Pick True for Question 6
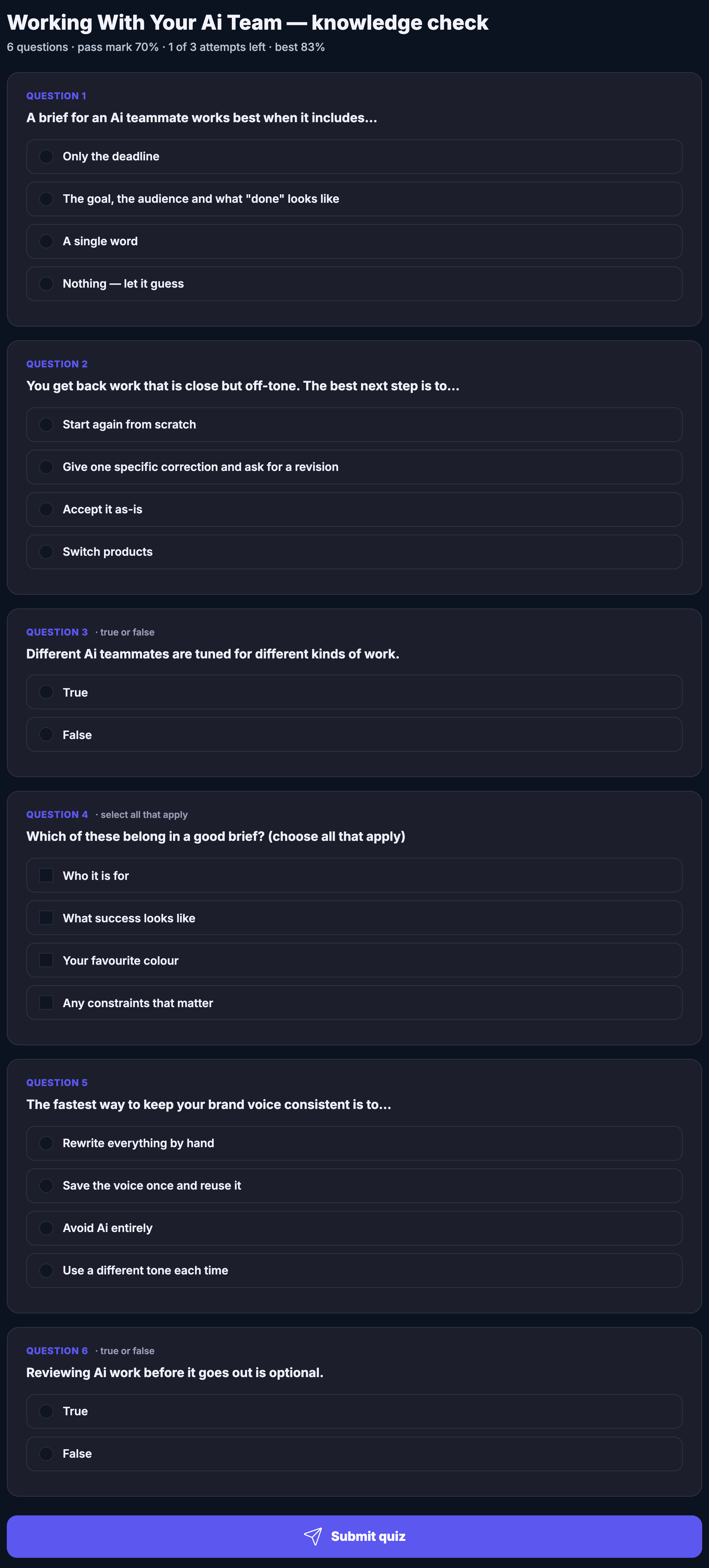Screen dimensions: 709x1568 [x=354, y=1411]
